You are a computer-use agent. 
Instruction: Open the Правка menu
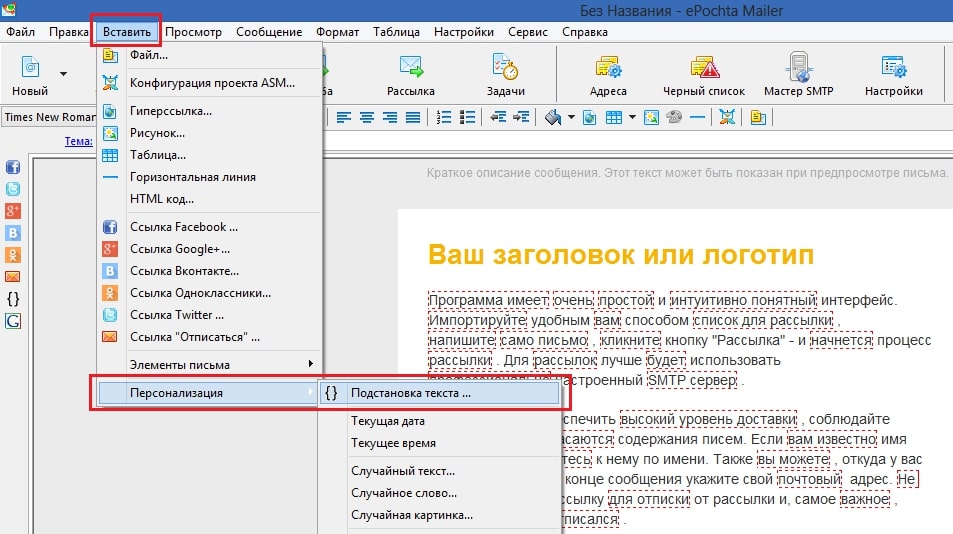69,32
